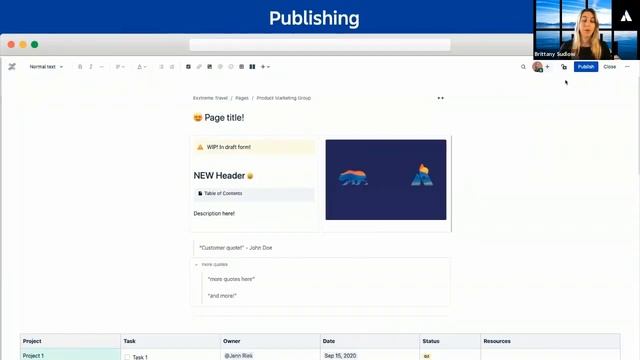Click the find and replace search icon
Screen dimensions: 640x360
pyautogui.click(x=523, y=67)
